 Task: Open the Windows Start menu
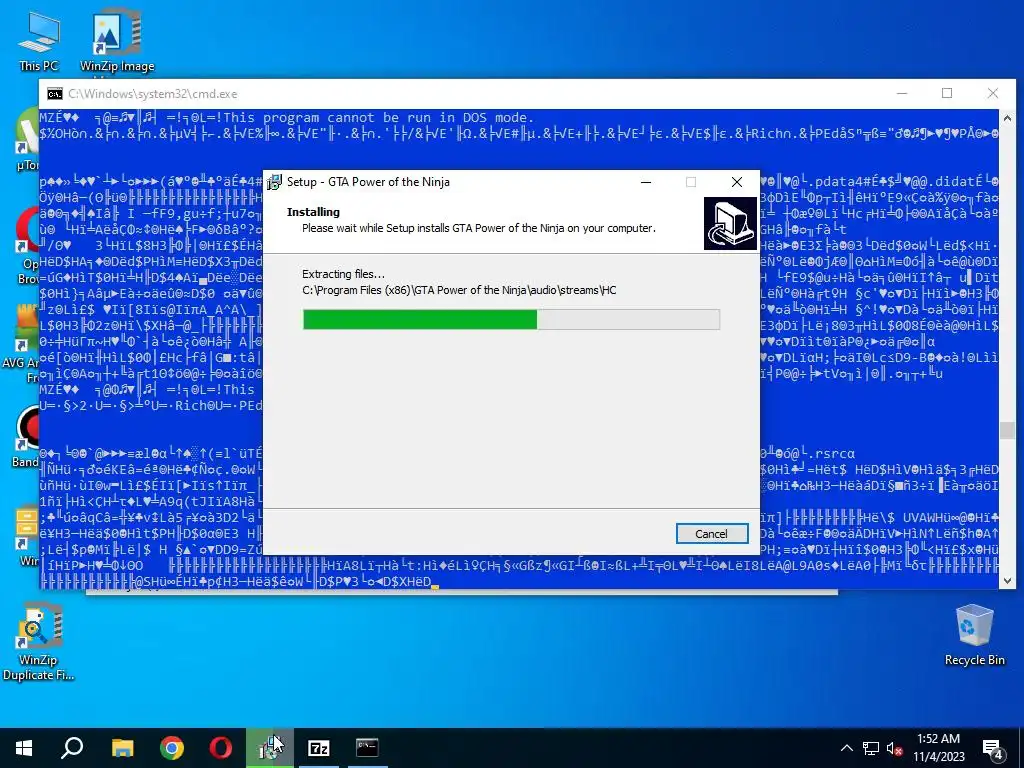point(24,748)
